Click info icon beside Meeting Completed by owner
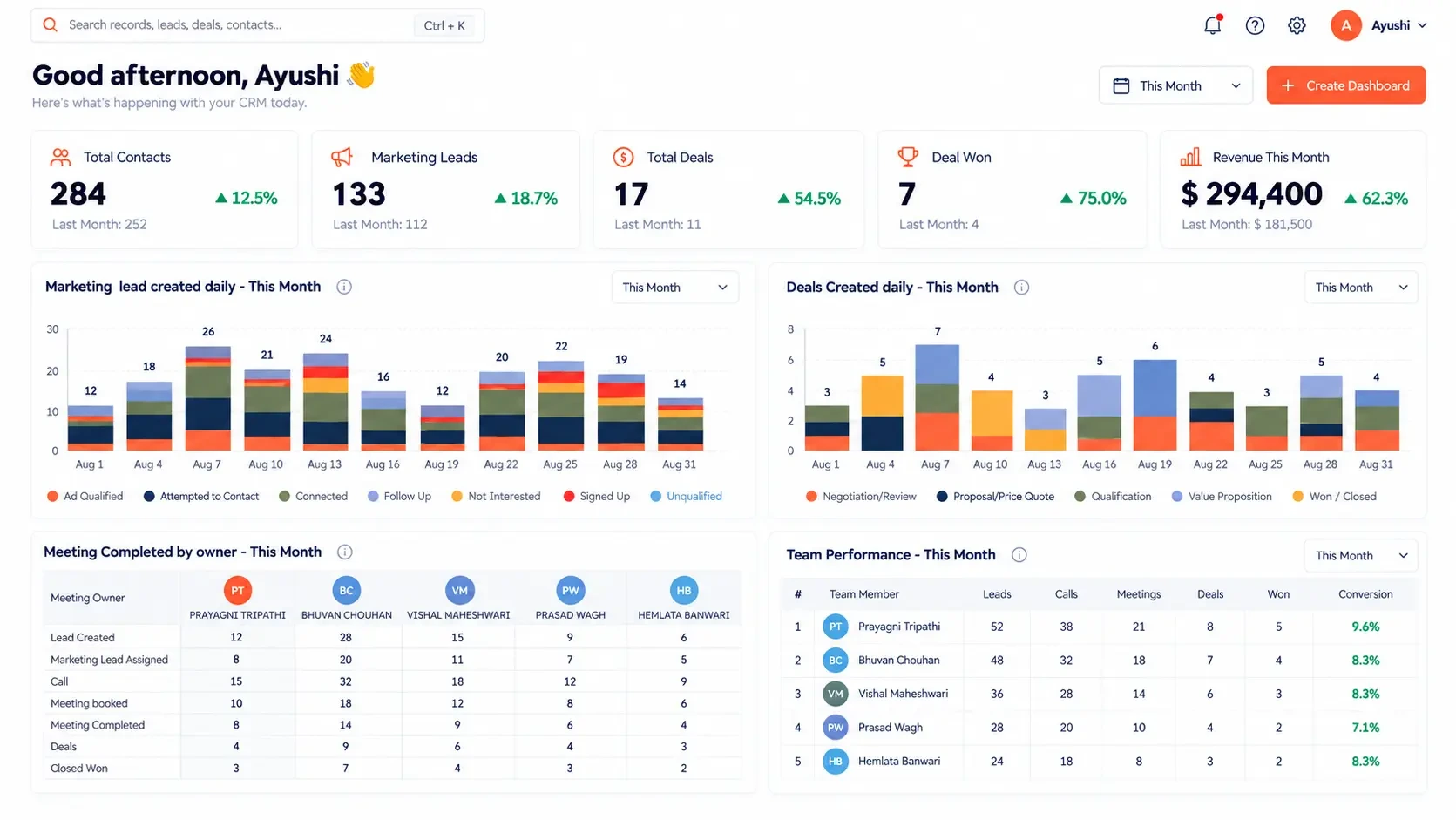Viewport: 1456px width, 820px height. click(x=344, y=552)
